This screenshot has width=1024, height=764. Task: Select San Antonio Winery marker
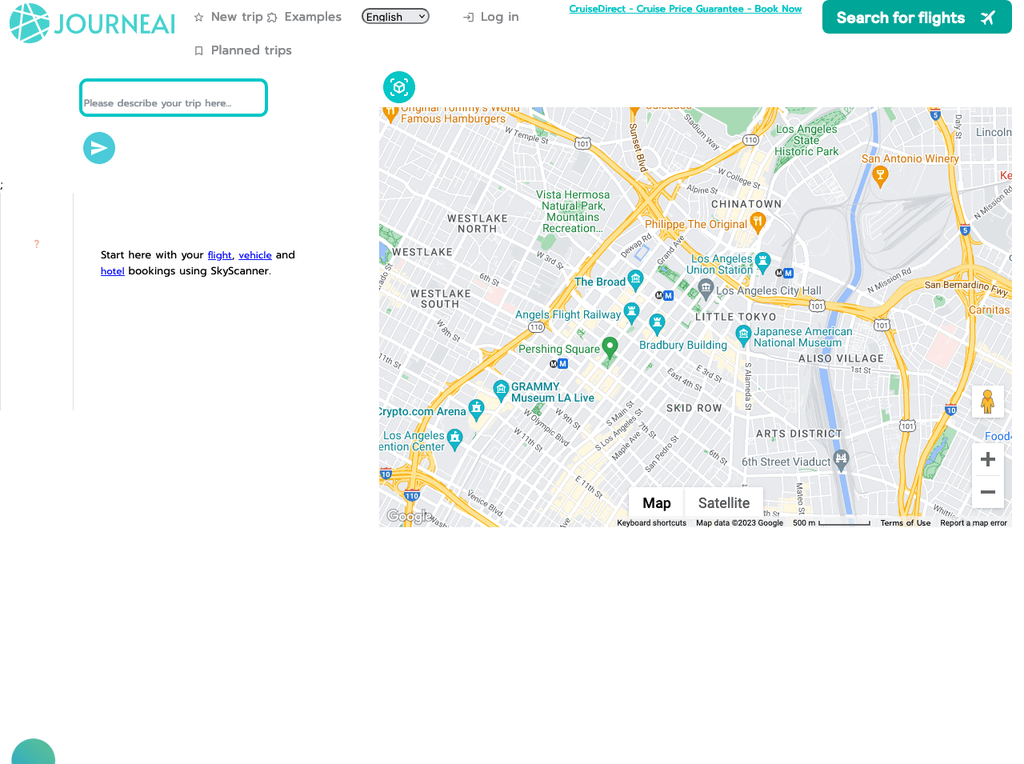[x=880, y=176]
